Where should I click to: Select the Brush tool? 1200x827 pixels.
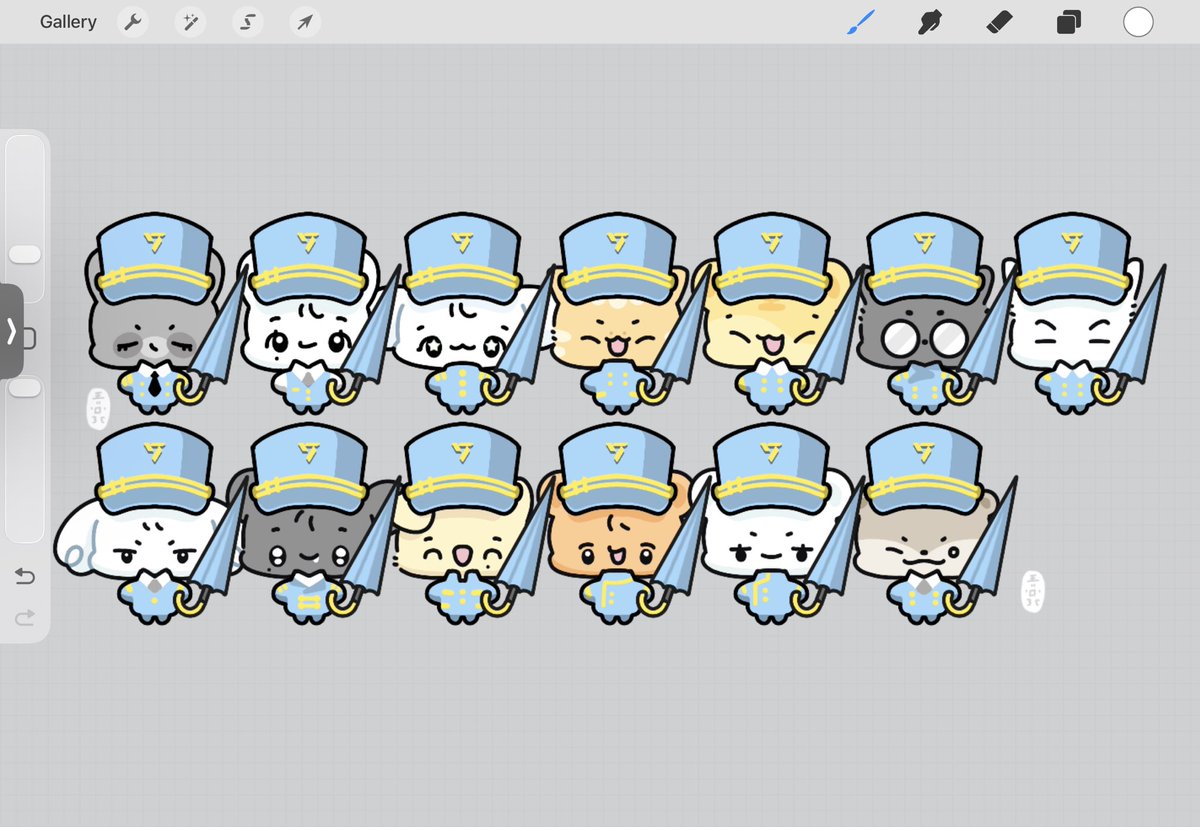[861, 22]
